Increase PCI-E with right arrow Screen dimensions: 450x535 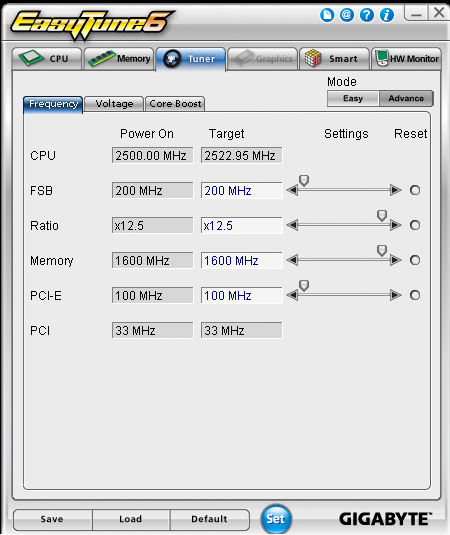point(396,295)
